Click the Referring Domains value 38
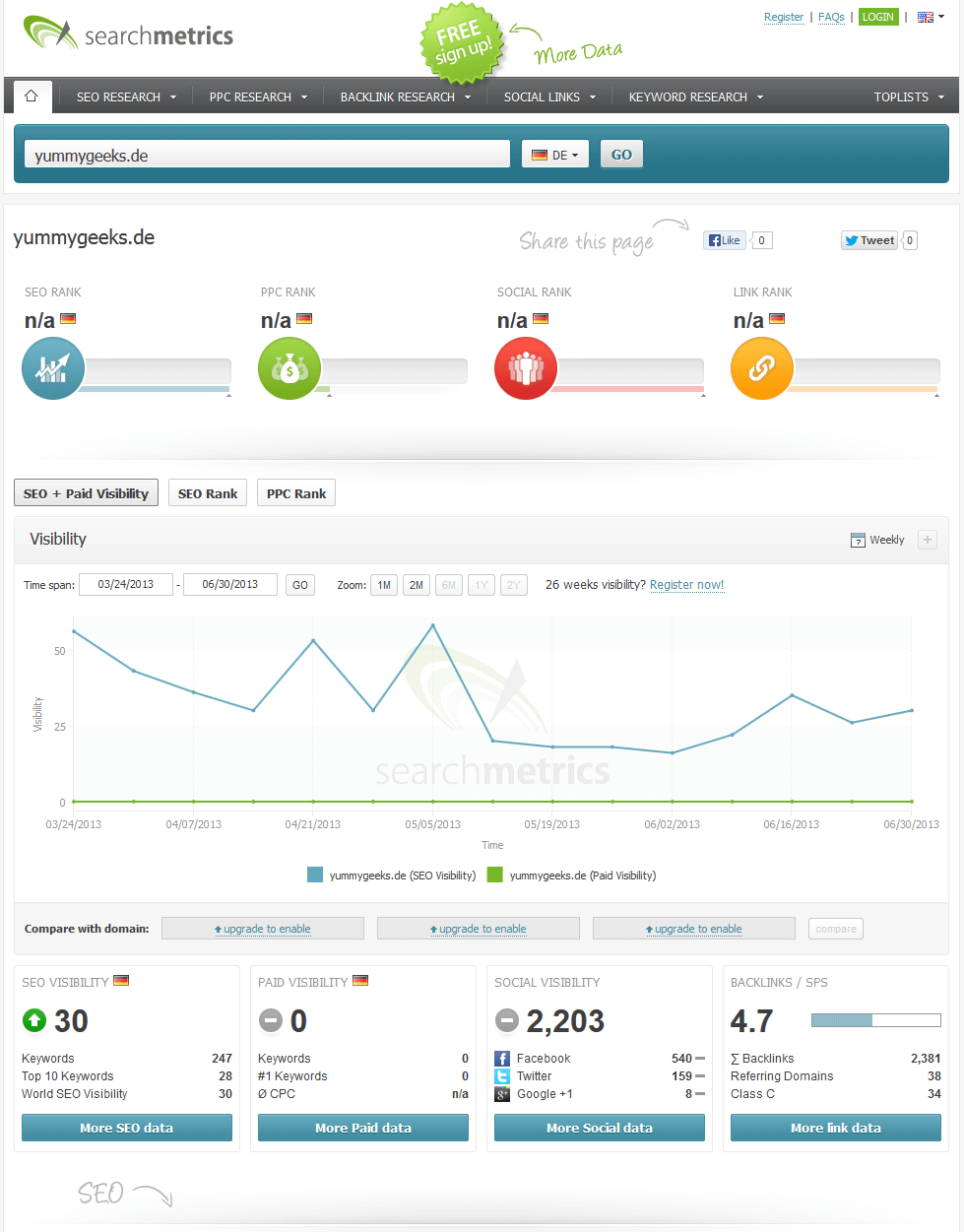 point(934,1076)
